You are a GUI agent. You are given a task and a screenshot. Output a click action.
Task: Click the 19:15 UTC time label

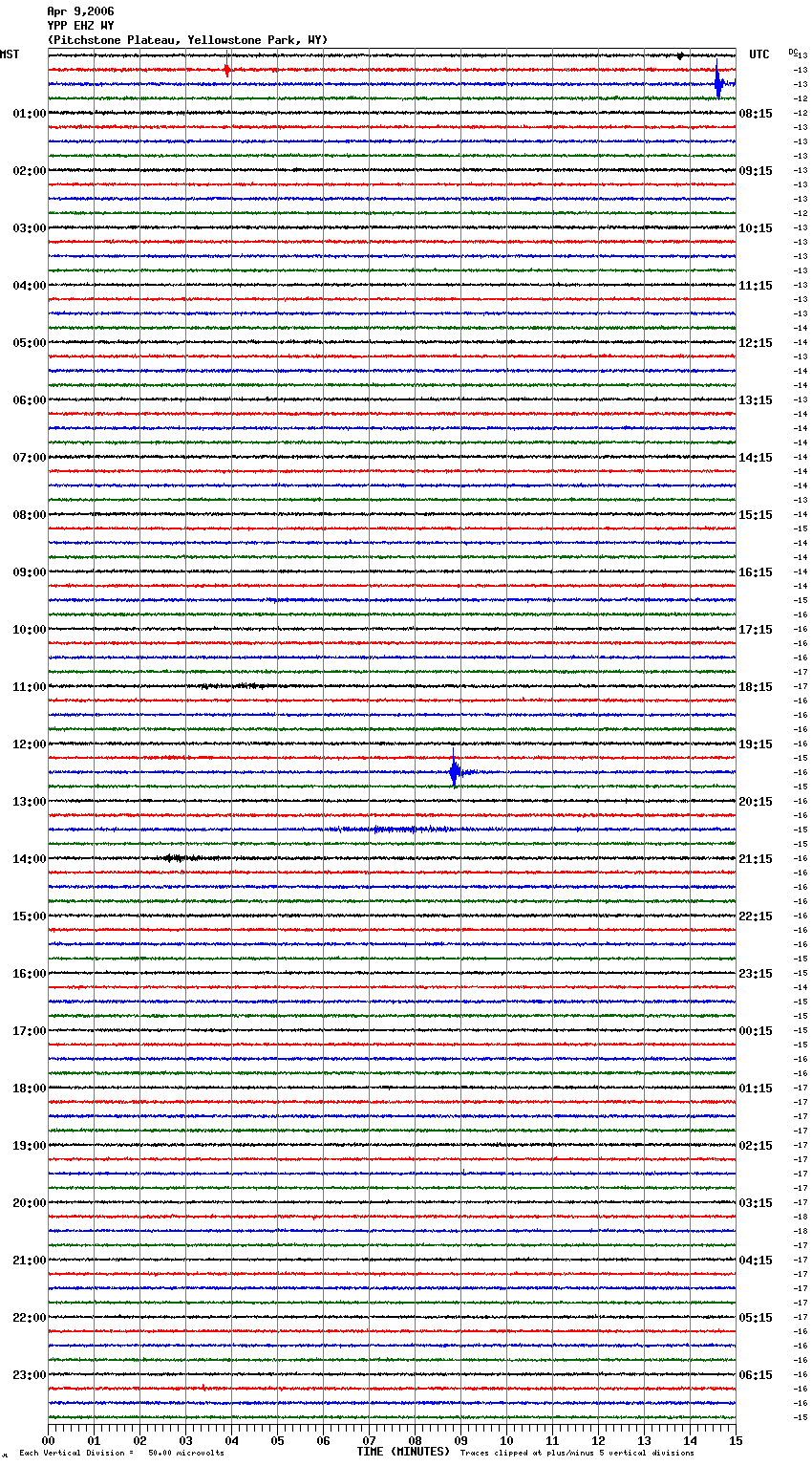click(756, 744)
